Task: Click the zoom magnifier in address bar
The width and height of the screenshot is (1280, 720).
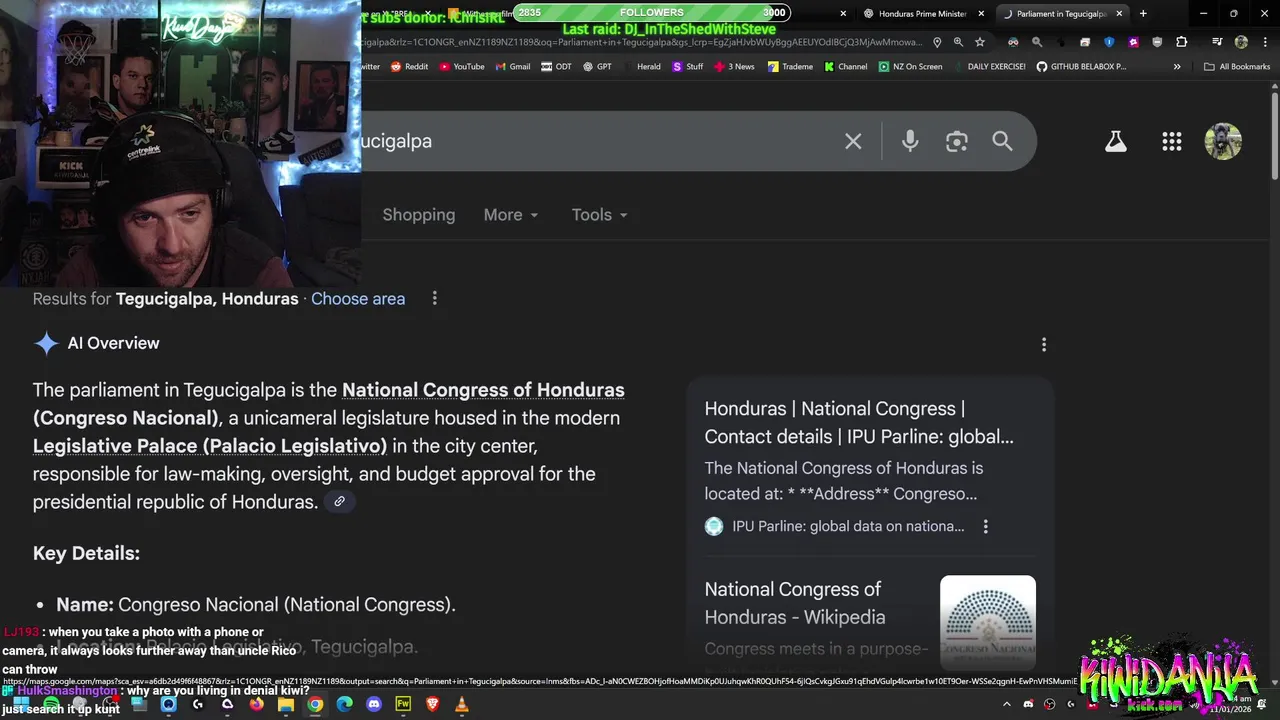Action: [x=958, y=42]
